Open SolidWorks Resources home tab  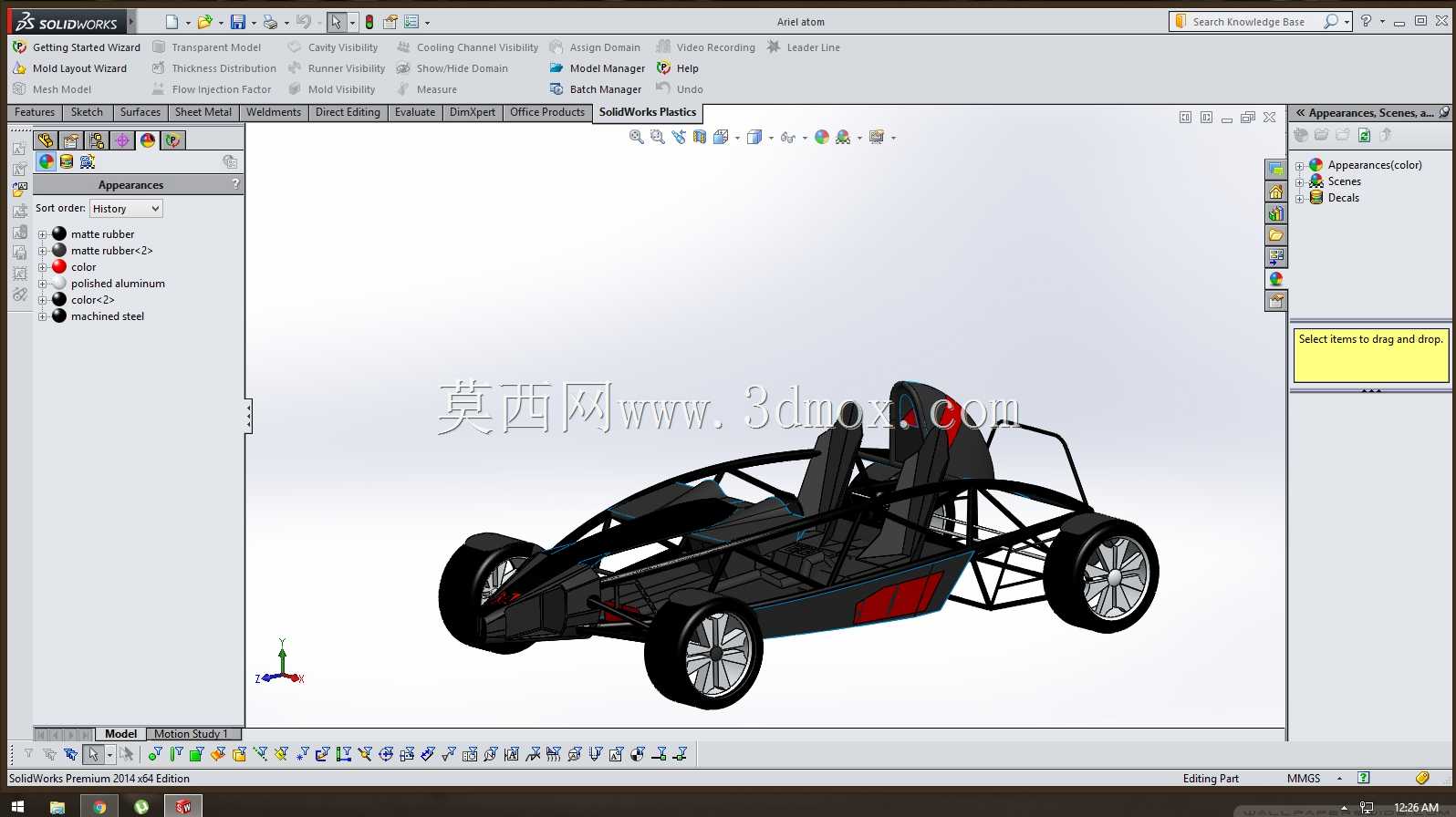pos(1276,191)
